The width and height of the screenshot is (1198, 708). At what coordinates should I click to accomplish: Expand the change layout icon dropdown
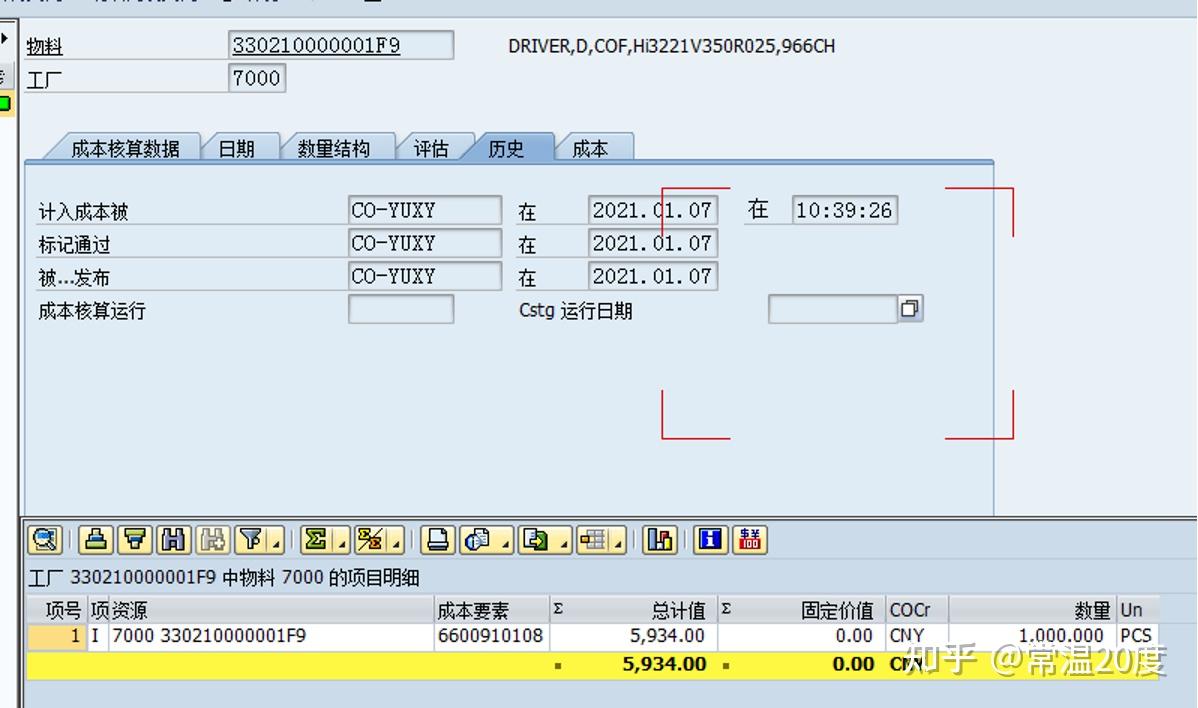coord(619,546)
